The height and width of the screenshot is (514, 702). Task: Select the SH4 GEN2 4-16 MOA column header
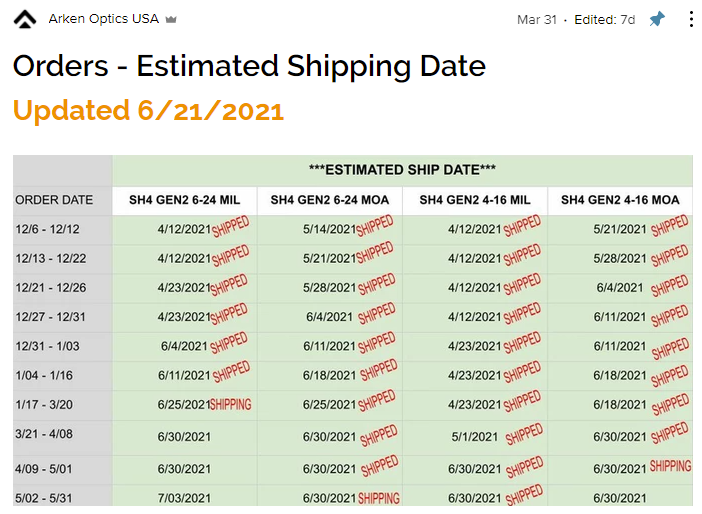point(620,200)
